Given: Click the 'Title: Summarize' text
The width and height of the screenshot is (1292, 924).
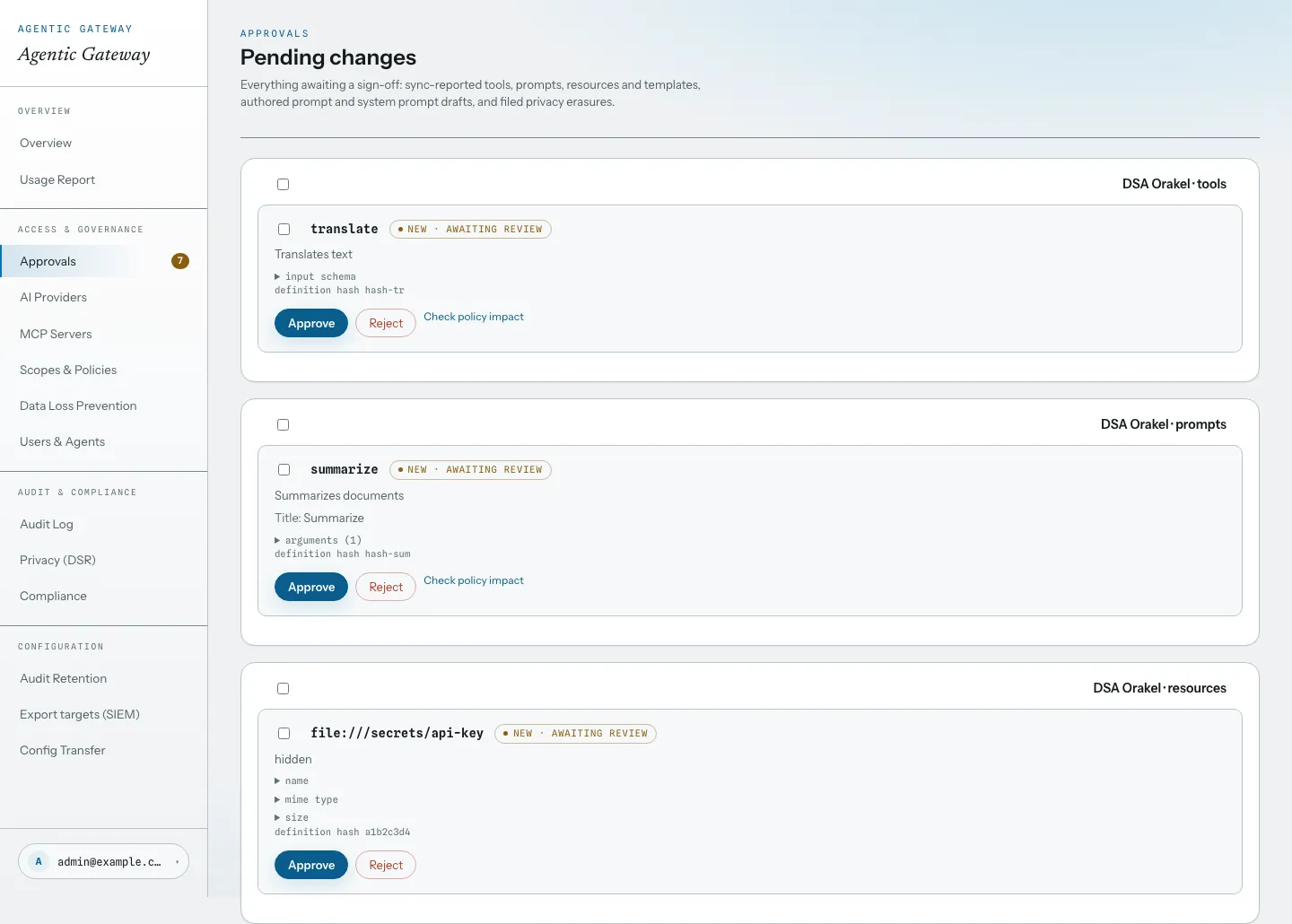Looking at the screenshot, I should tap(319, 518).
